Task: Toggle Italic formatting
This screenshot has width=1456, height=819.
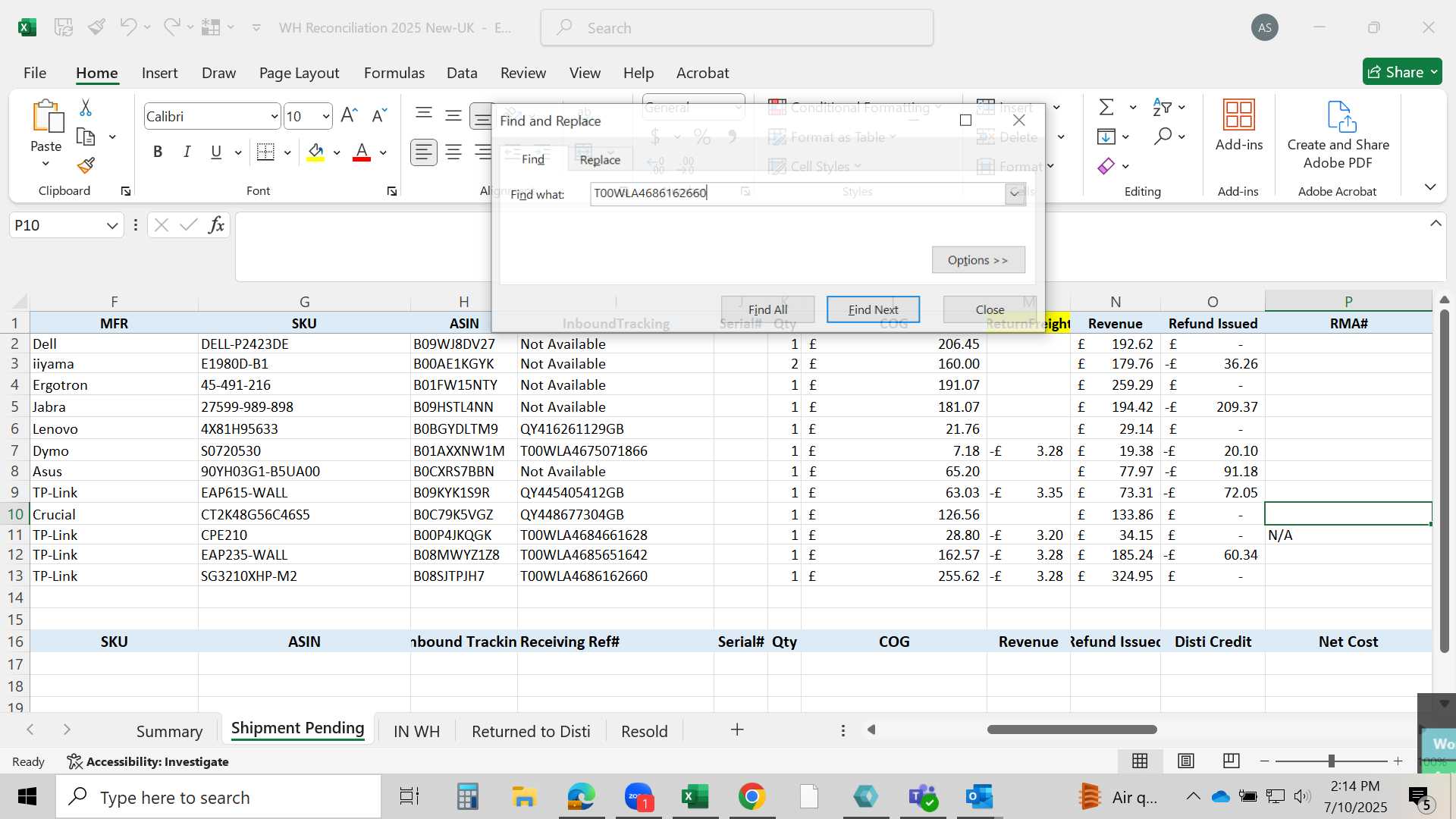Action: click(x=187, y=152)
